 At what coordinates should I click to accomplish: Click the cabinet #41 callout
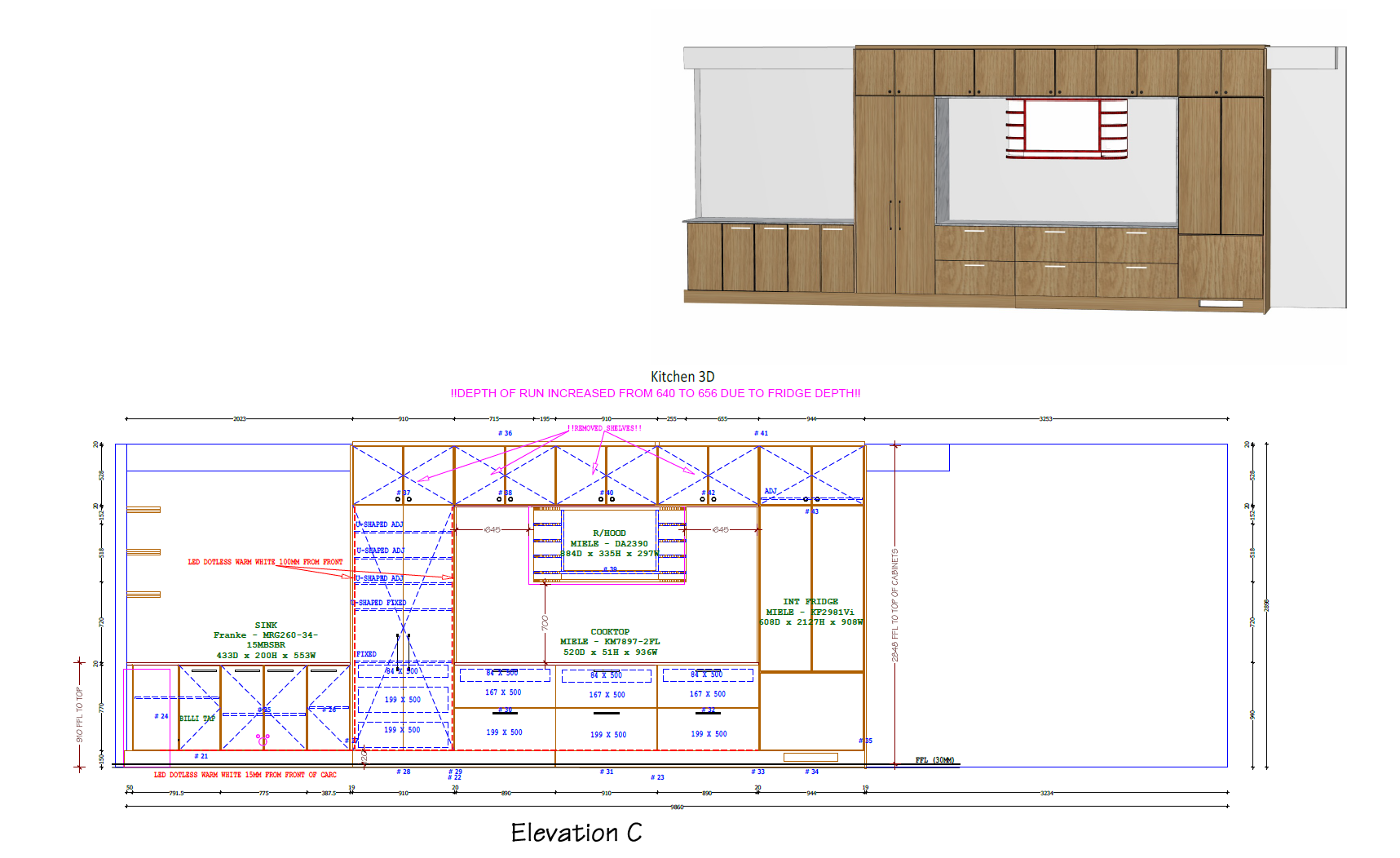click(761, 433)
